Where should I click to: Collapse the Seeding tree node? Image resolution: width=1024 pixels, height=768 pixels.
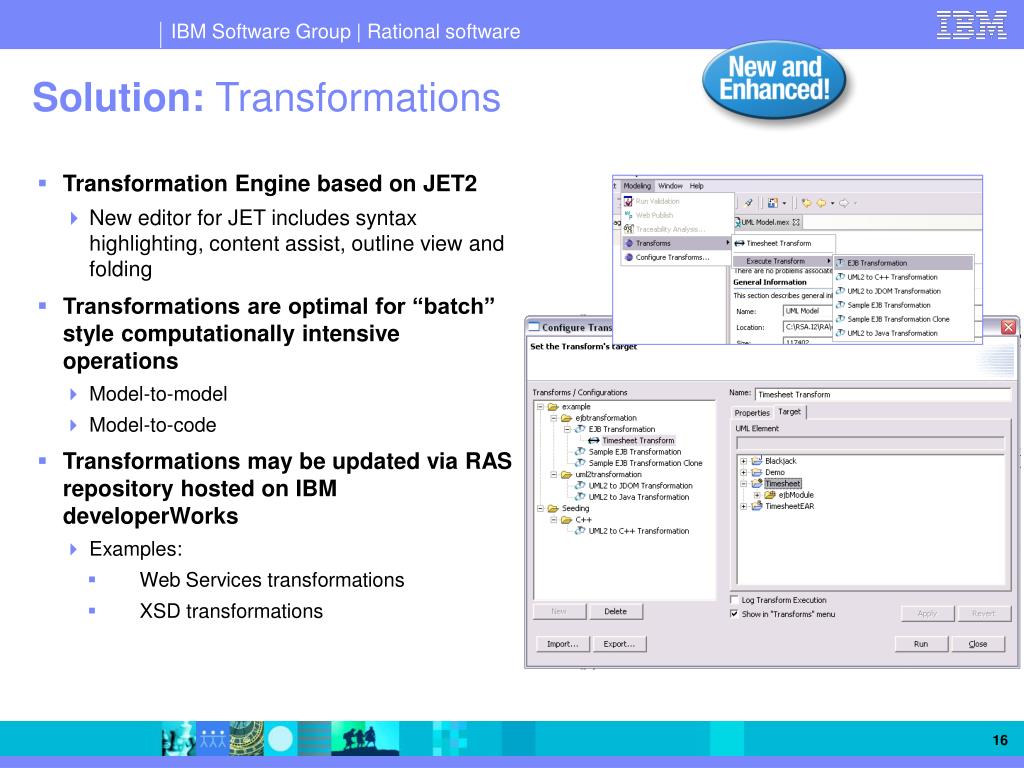pyautogui.click(x=540, y=508)
